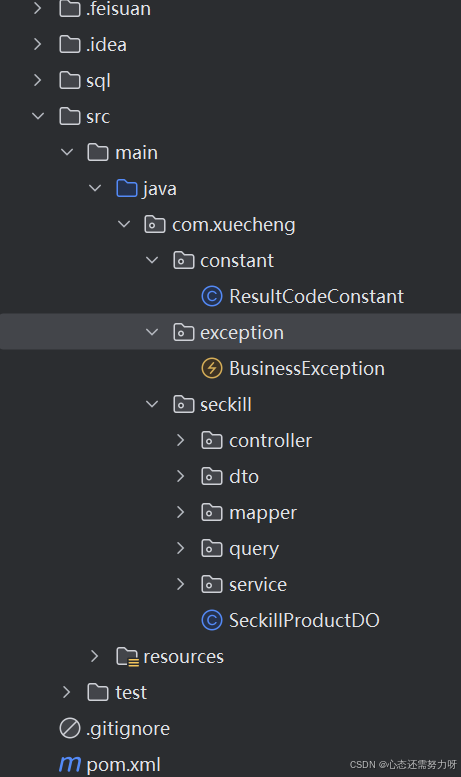The width and height of the screenshot is (461, 777).
Task: Open SeckillProductDO class file
Action: click(x=304, y=620)
